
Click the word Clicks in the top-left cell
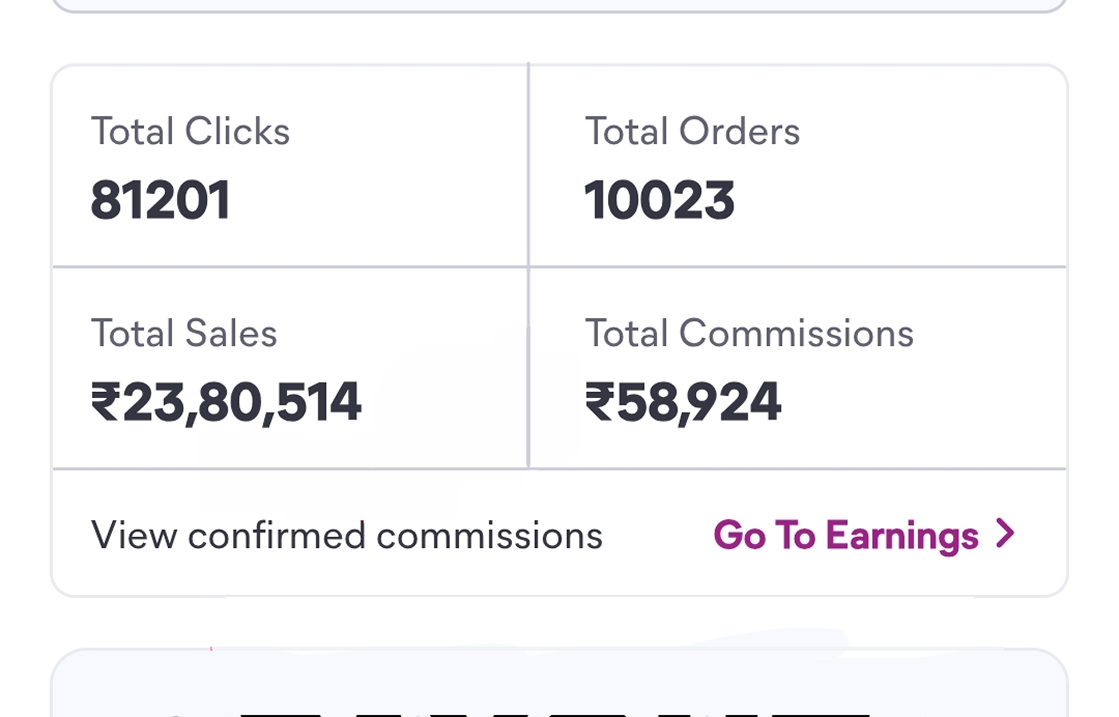237,132
